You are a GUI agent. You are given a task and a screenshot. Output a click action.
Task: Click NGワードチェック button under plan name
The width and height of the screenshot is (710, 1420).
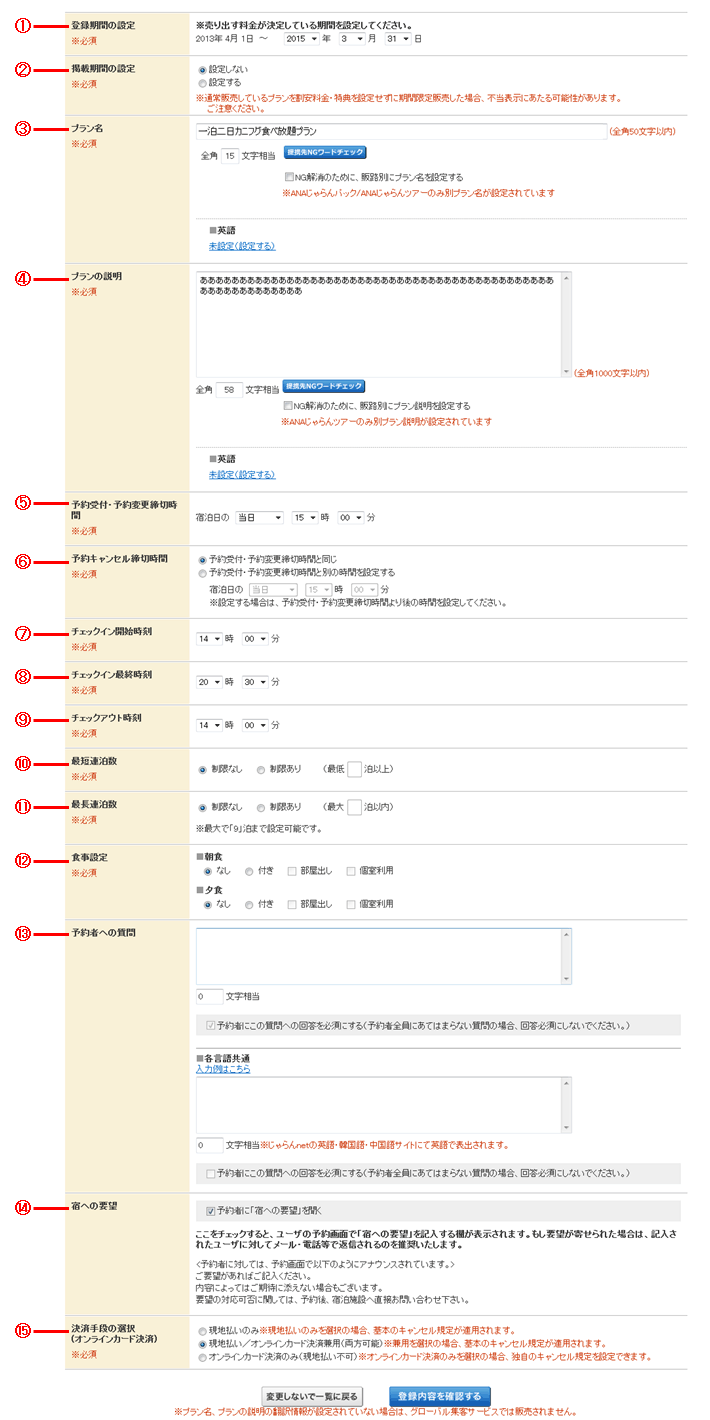point(325,153)
